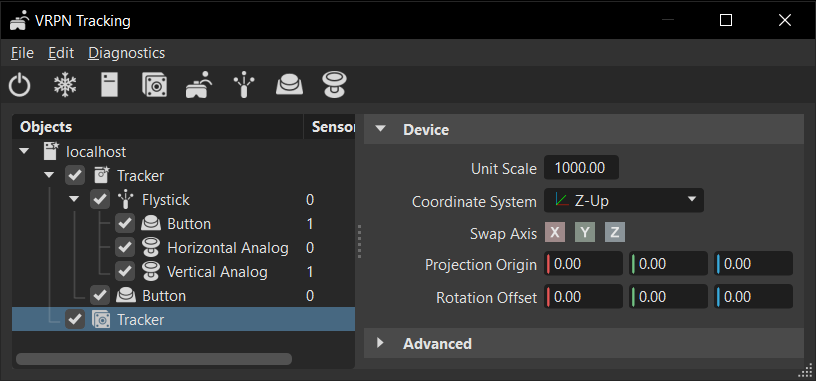This screenshot has width=816, height=381.
Task: Click the Horizontal Analog joystick icon
Action: pos(151,247)
